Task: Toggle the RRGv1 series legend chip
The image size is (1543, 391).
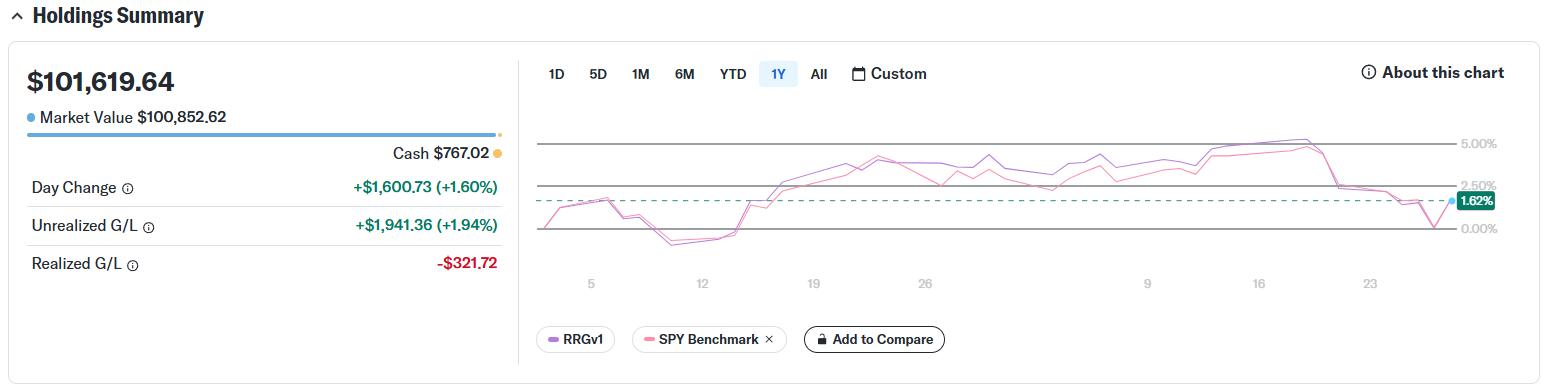Action: coord(576,340)
